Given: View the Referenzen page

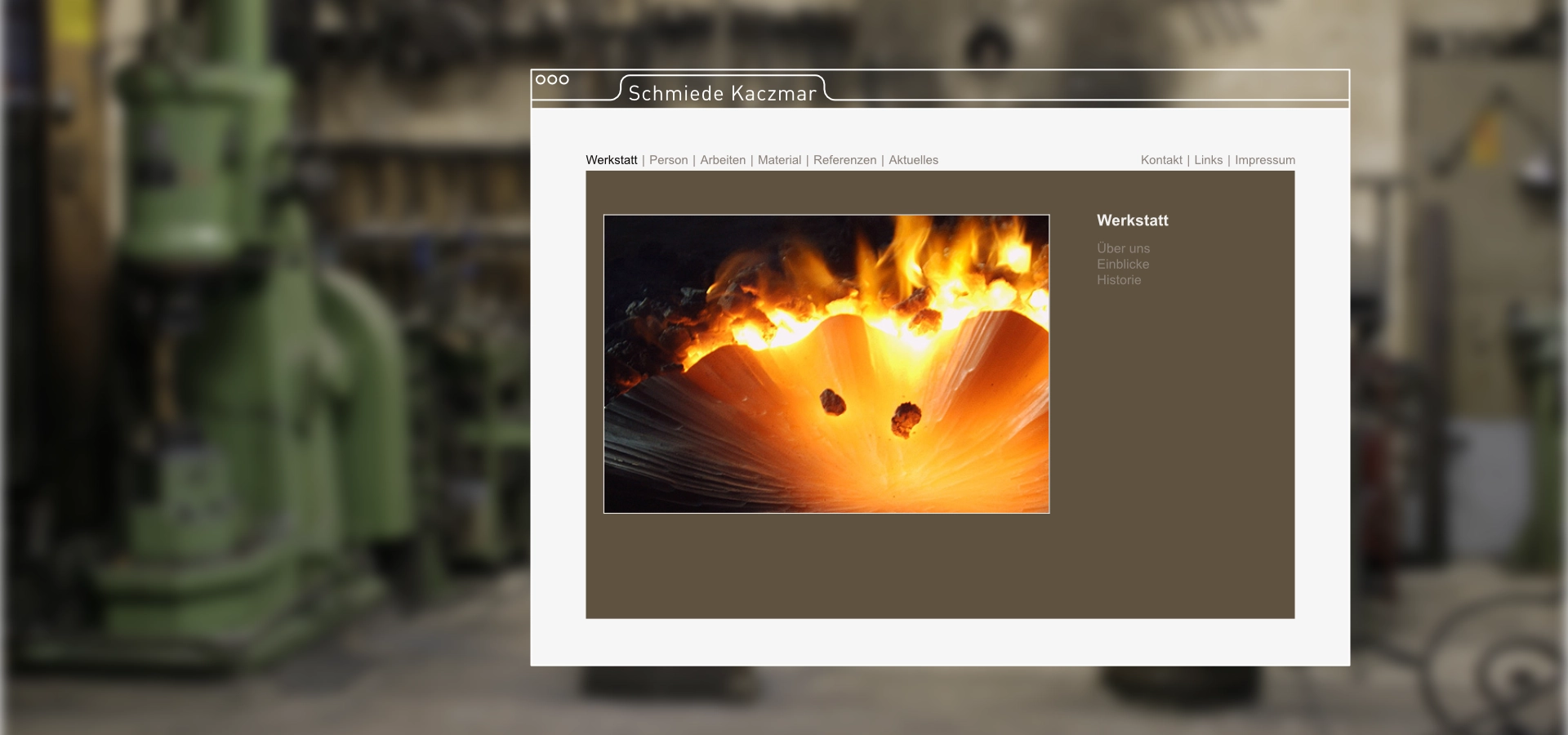Looking at the screenshot, I should pyautogui.click(x=844, y=160).
